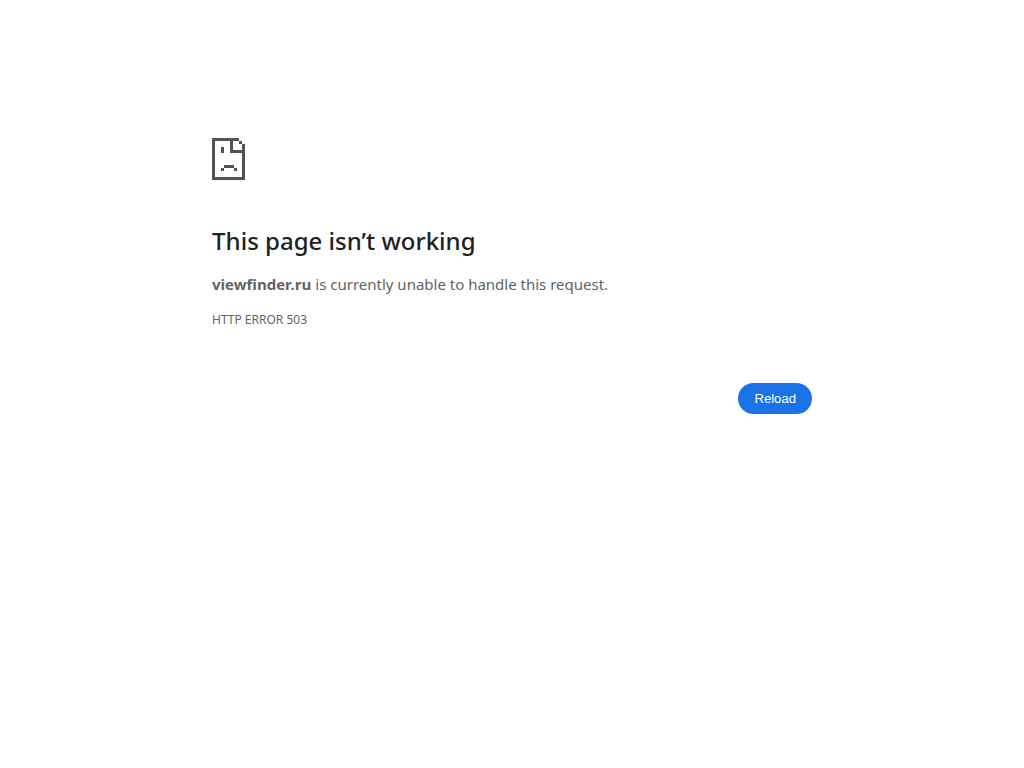Click the number 503 in the error code
The image size is (1024, 768).
click(296, 319)
